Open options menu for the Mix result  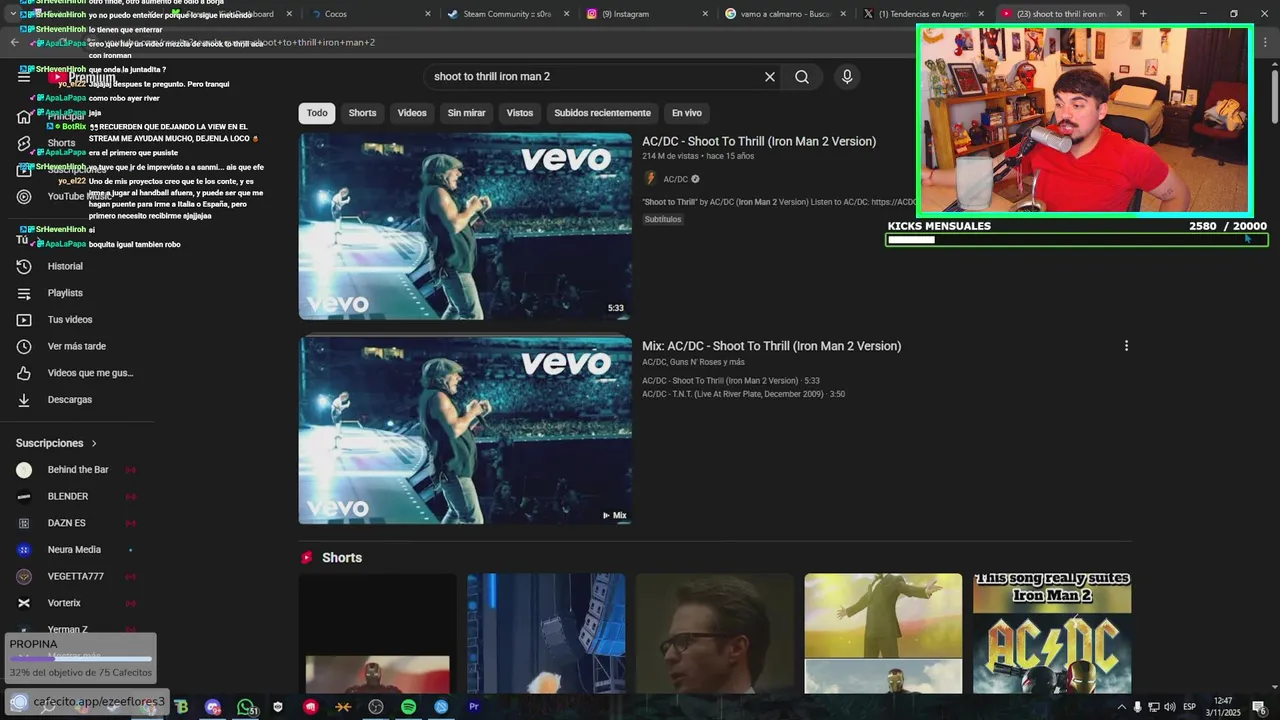1126,346
